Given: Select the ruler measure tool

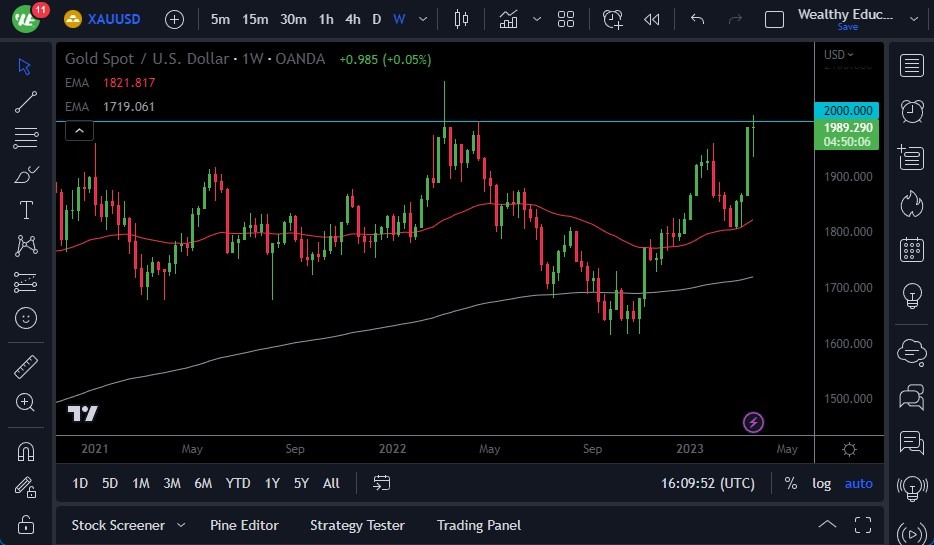Looking at the screenshot, I should [x=26, y=367].
